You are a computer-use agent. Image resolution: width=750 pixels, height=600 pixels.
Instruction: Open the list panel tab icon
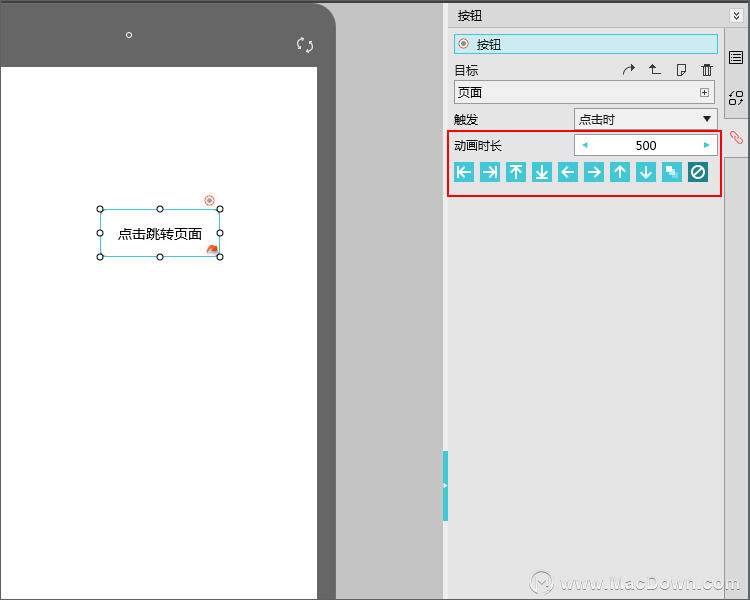pyautogui.click(x=736, y=57)
